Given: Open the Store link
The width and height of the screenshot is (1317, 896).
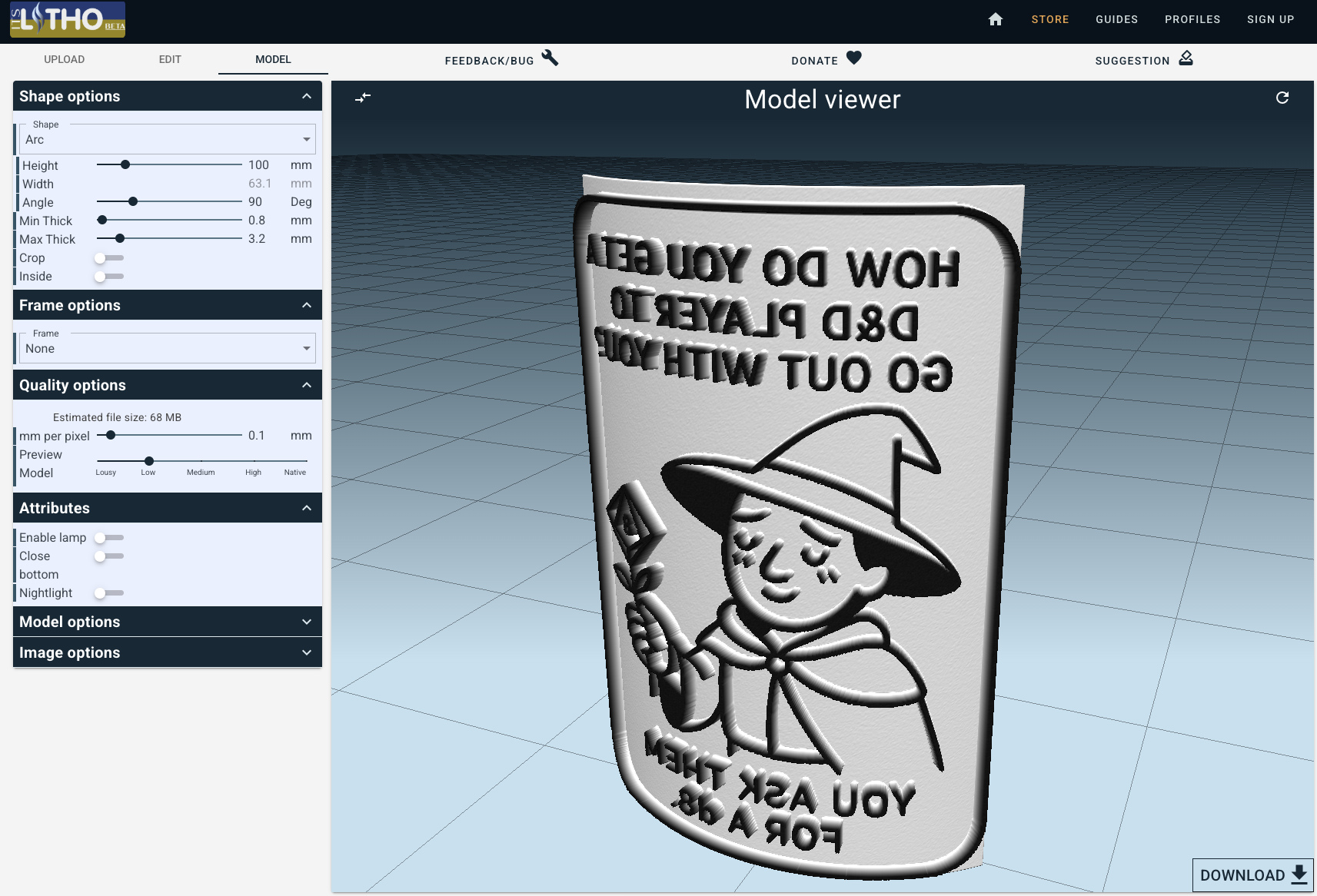Looking at the screenshot, I should click(1049, 19).
